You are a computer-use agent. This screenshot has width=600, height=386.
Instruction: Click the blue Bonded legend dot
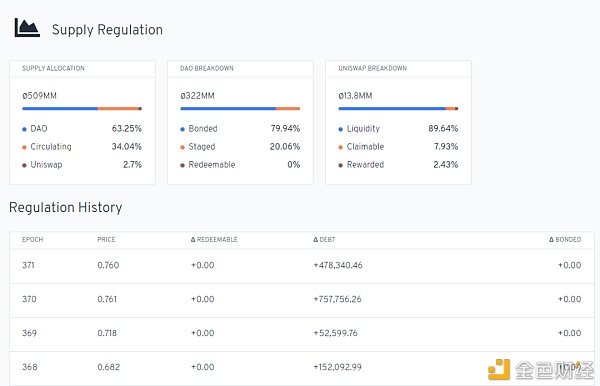pyautogui.click(x=183, y=129)
